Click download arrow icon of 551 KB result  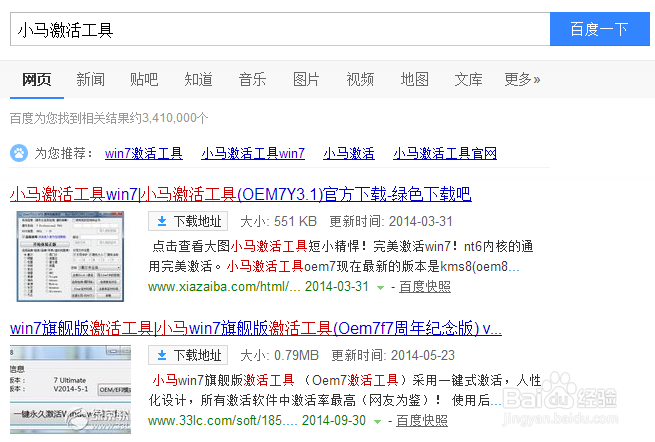tap(162, 221)
